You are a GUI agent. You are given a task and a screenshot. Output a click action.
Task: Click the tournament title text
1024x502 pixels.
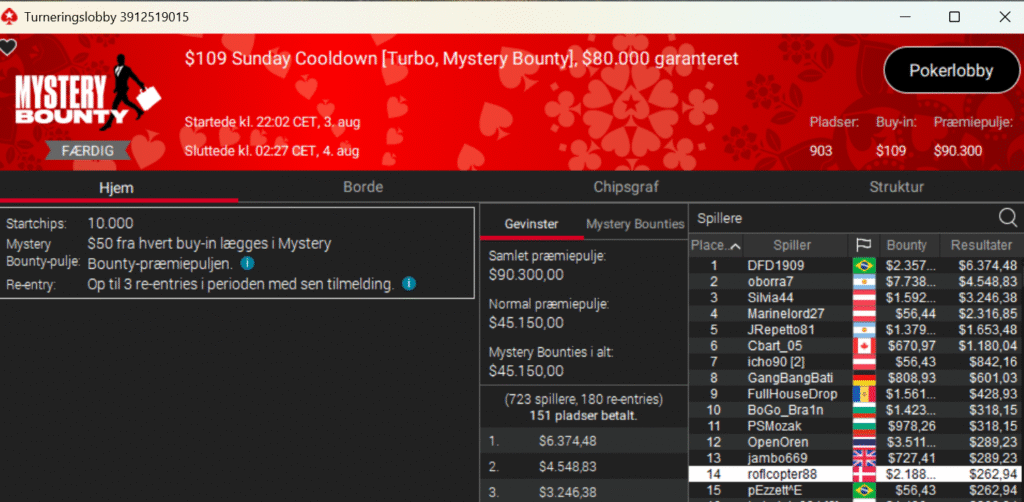pyautogui.click(x=461, y=59)
